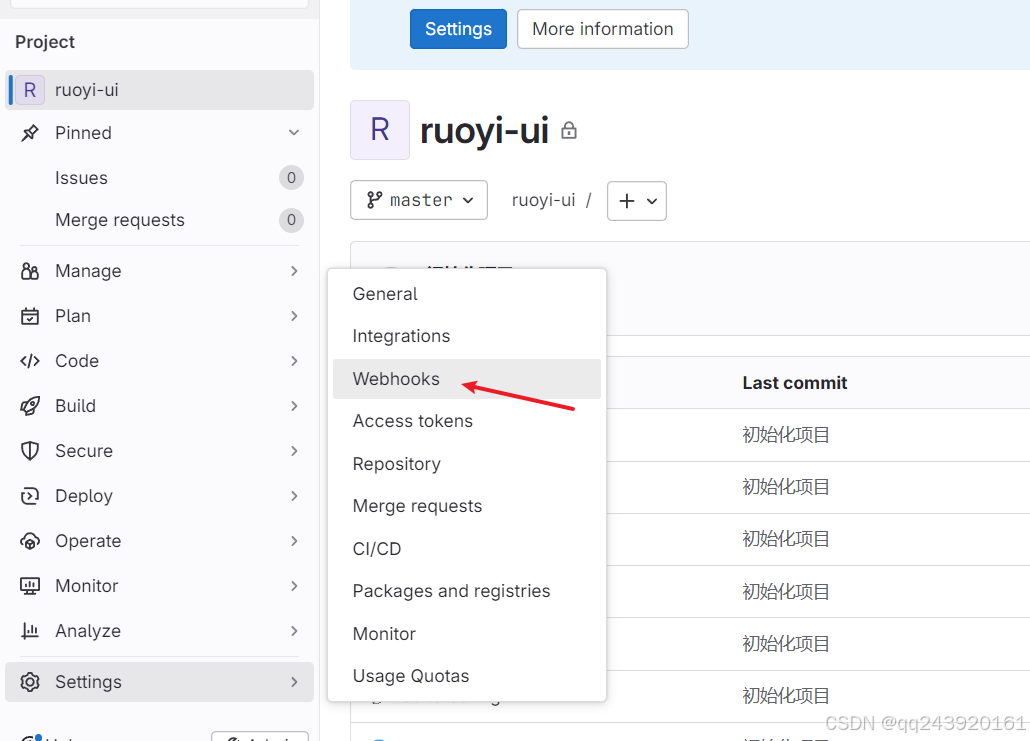This screenshot has width=1030, height=741.
Task: Open Usage Quotas settings
Action: tap(467, 676)
